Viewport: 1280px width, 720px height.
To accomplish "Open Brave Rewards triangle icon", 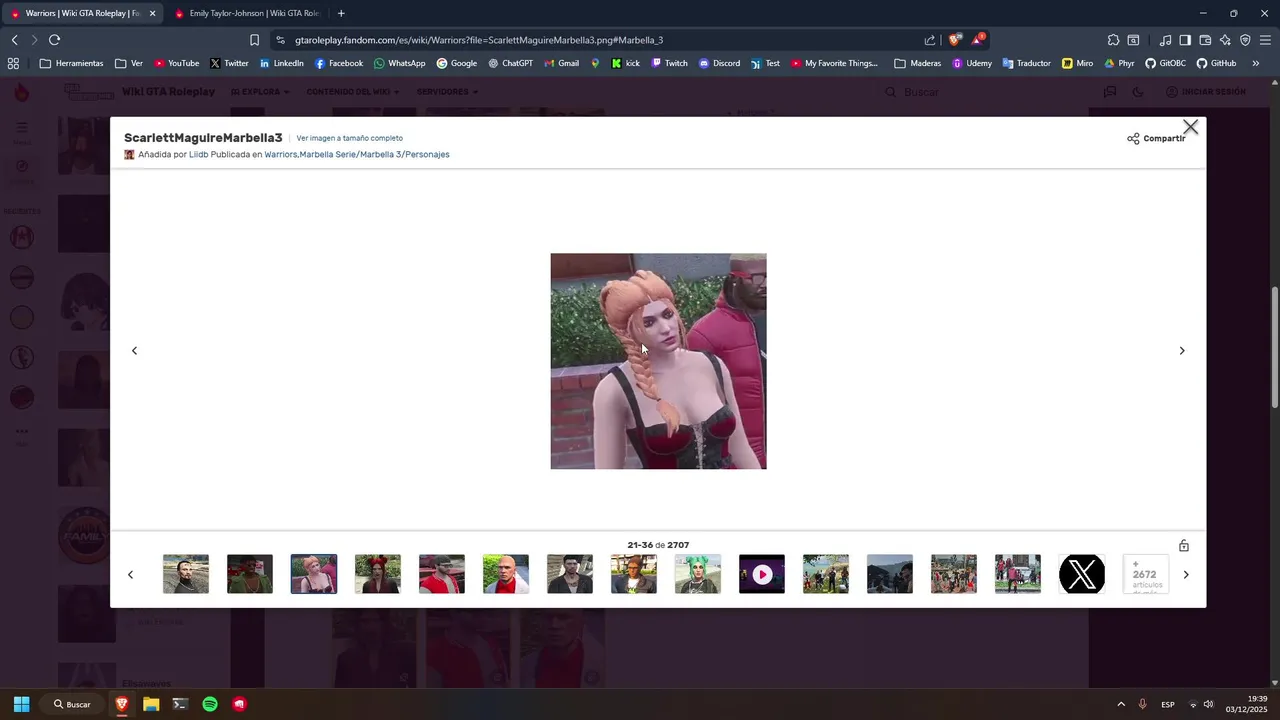I will [x=978, y=40].
